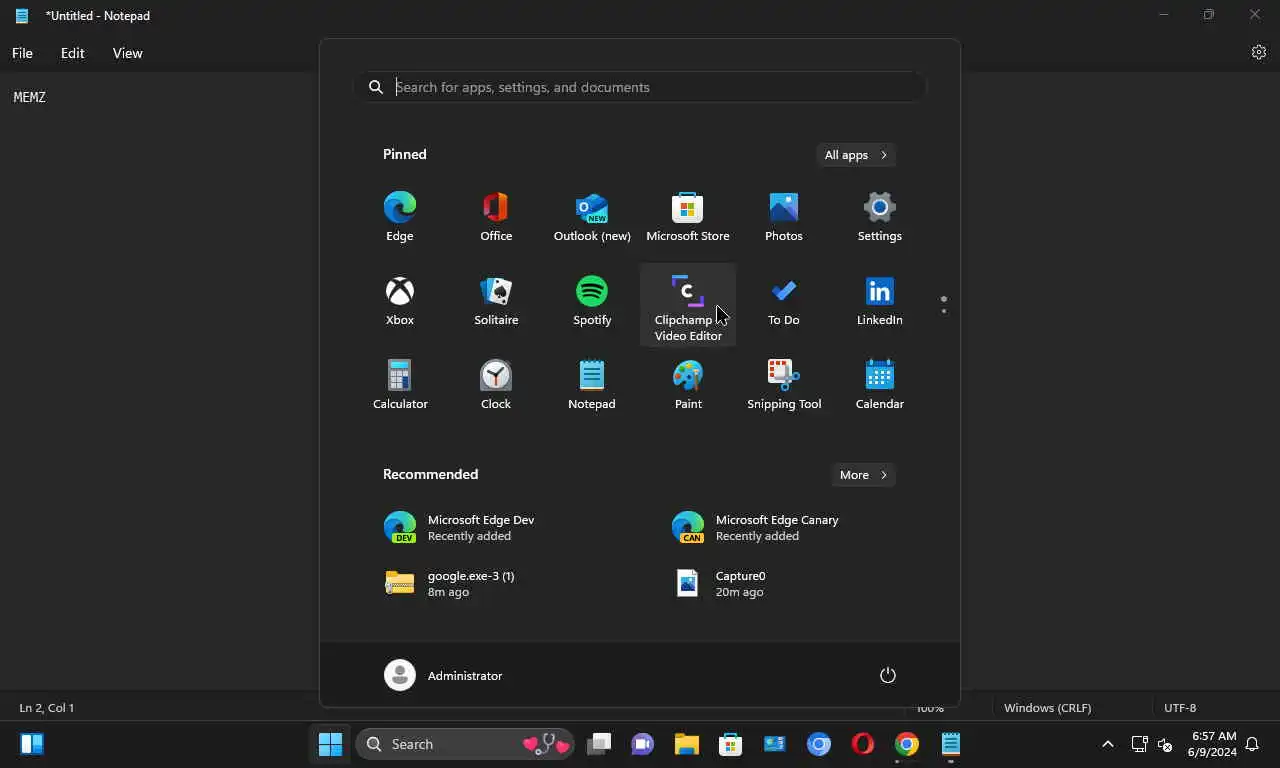Launch the Clock app
Viewport: 1280px width, 768px height.
tap(496, 385)
